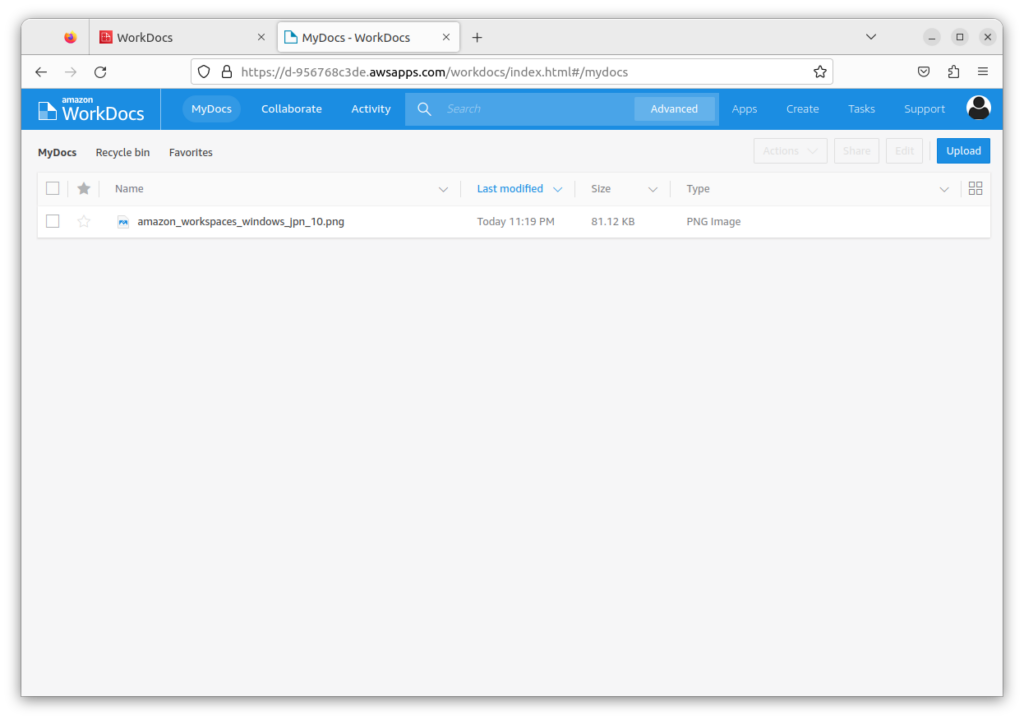Click the search magnifier icon
The height and width of the screenshot is (720, 1024).
tap(424, 108)
